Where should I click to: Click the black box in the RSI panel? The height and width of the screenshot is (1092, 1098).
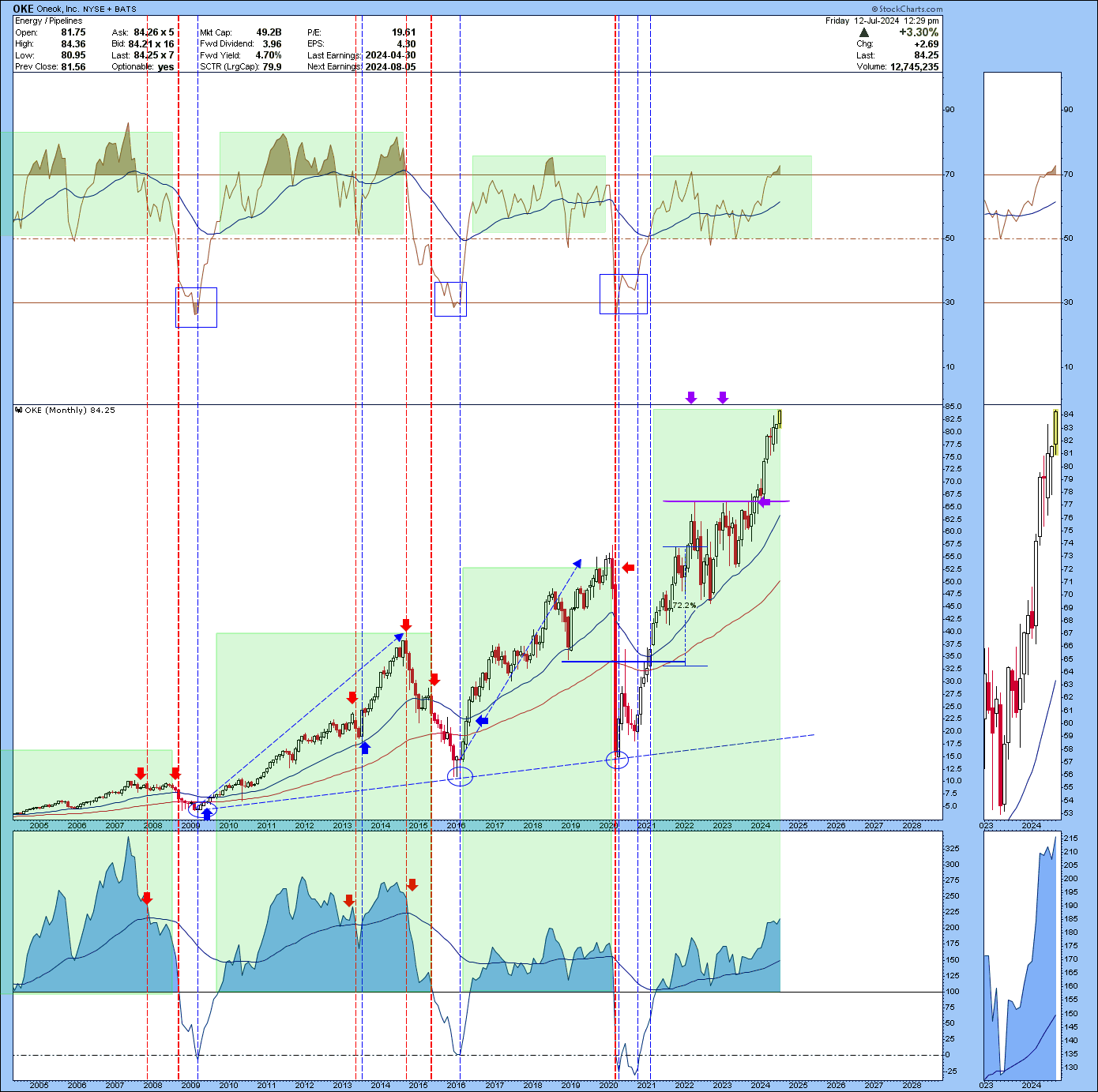click(x=623, y=294)
